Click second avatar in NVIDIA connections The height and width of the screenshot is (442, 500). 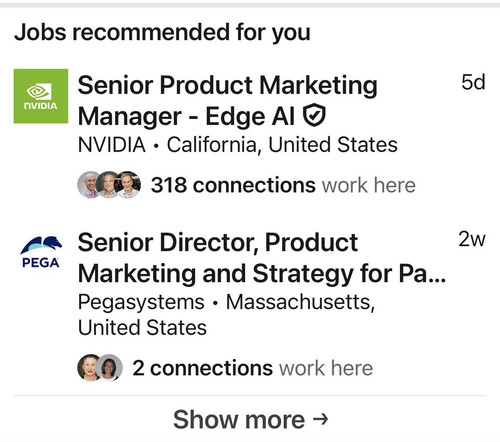click(x=107, y=185)
